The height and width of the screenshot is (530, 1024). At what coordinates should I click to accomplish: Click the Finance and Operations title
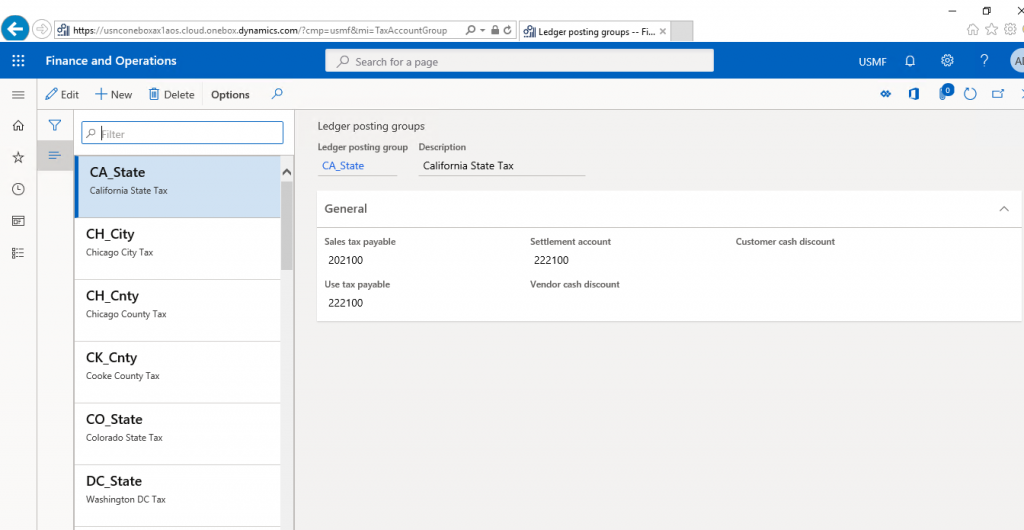111,61
